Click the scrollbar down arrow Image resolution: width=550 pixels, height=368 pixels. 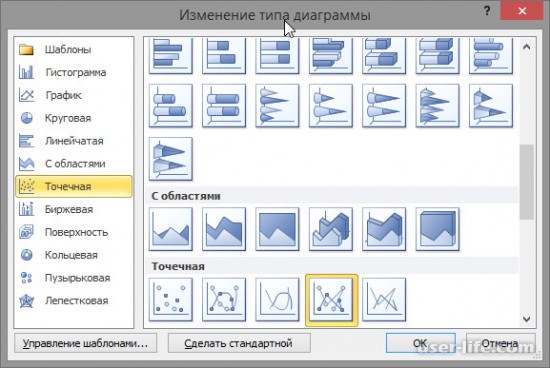[x=526, y=319]
